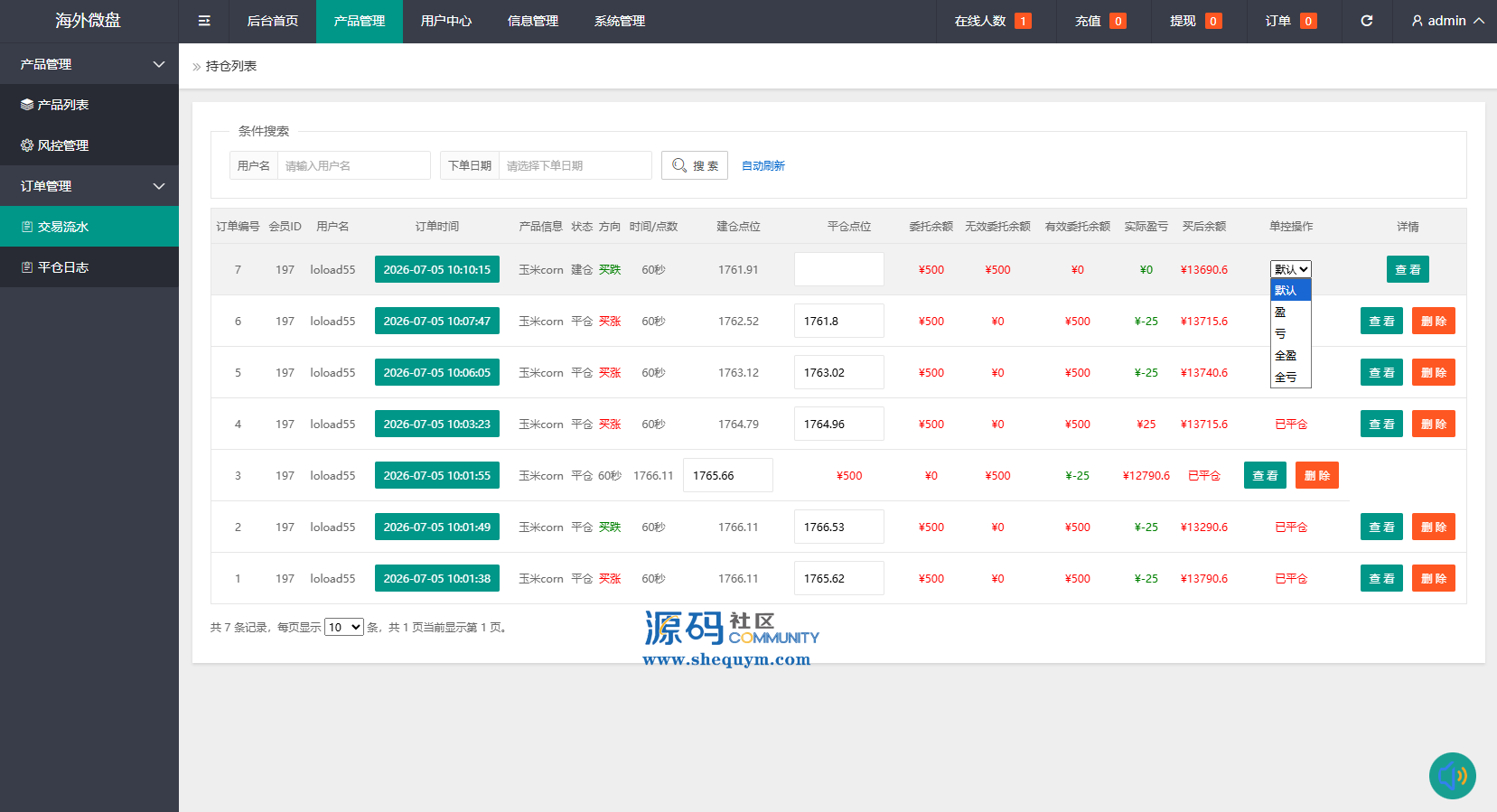The width and height of the screenshot is (1497, 812).
Task: Open the 系统管理 top tab
Action: 620,21
